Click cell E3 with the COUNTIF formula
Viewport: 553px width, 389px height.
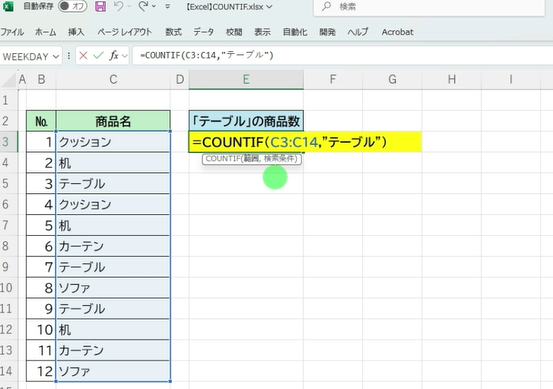tap(246, 142)
